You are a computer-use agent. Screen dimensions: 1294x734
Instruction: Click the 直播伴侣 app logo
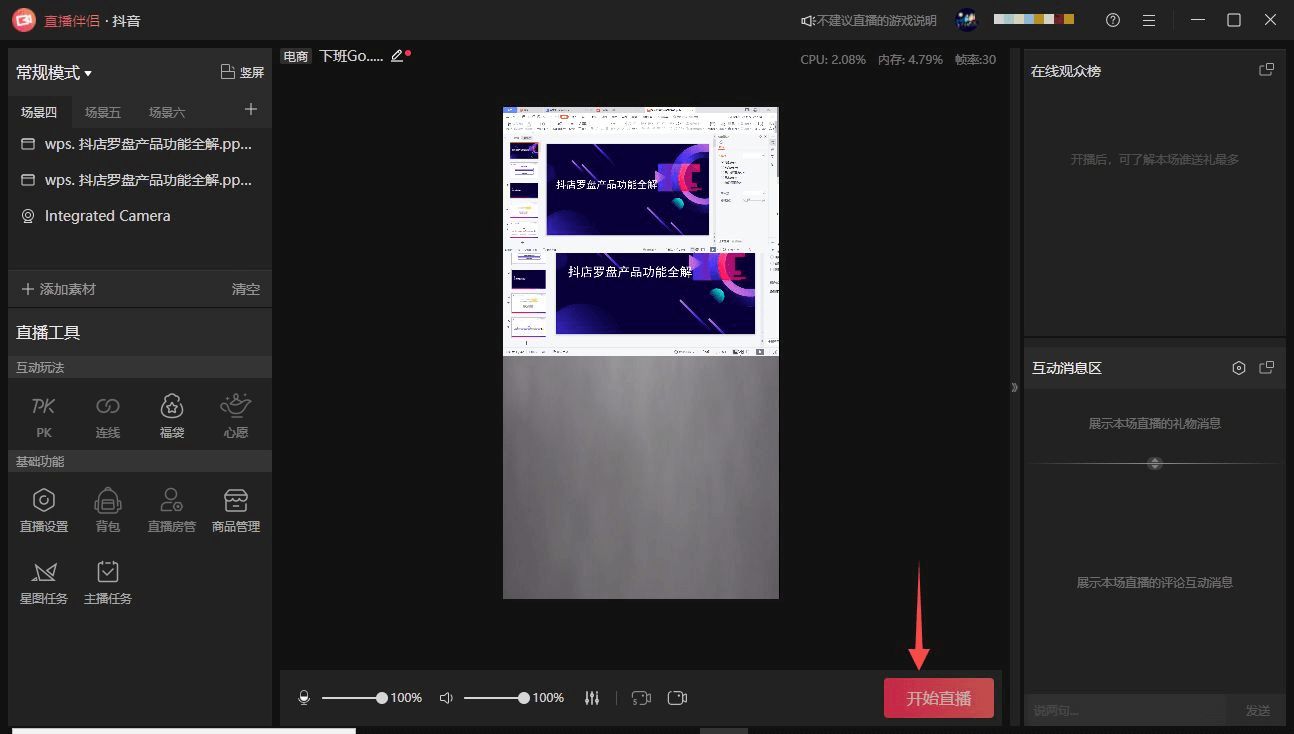coord(24,20)
